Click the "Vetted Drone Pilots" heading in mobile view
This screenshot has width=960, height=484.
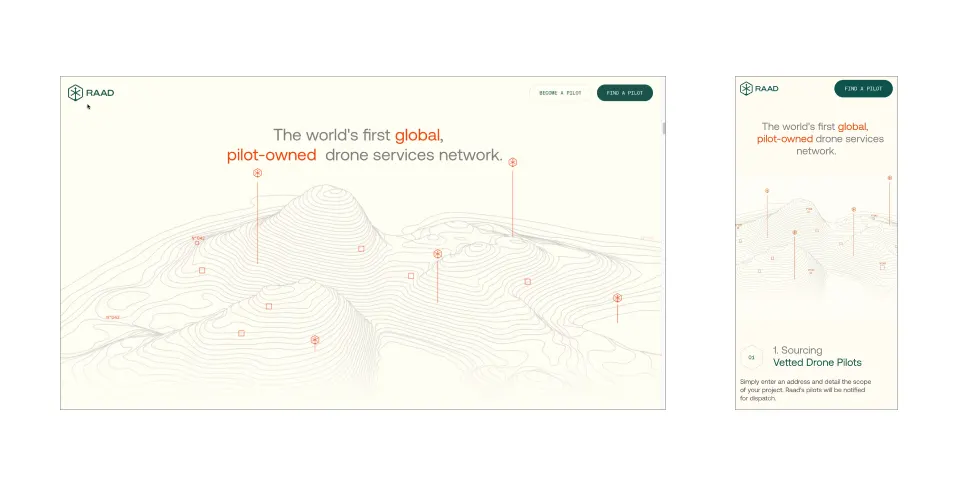point(817,363)
